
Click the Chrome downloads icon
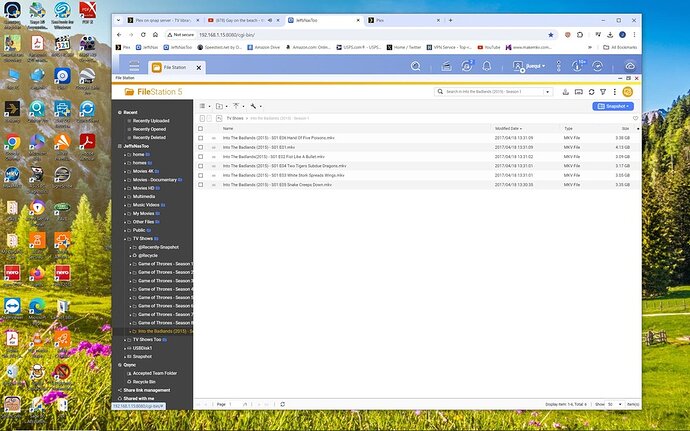[610, 35]
